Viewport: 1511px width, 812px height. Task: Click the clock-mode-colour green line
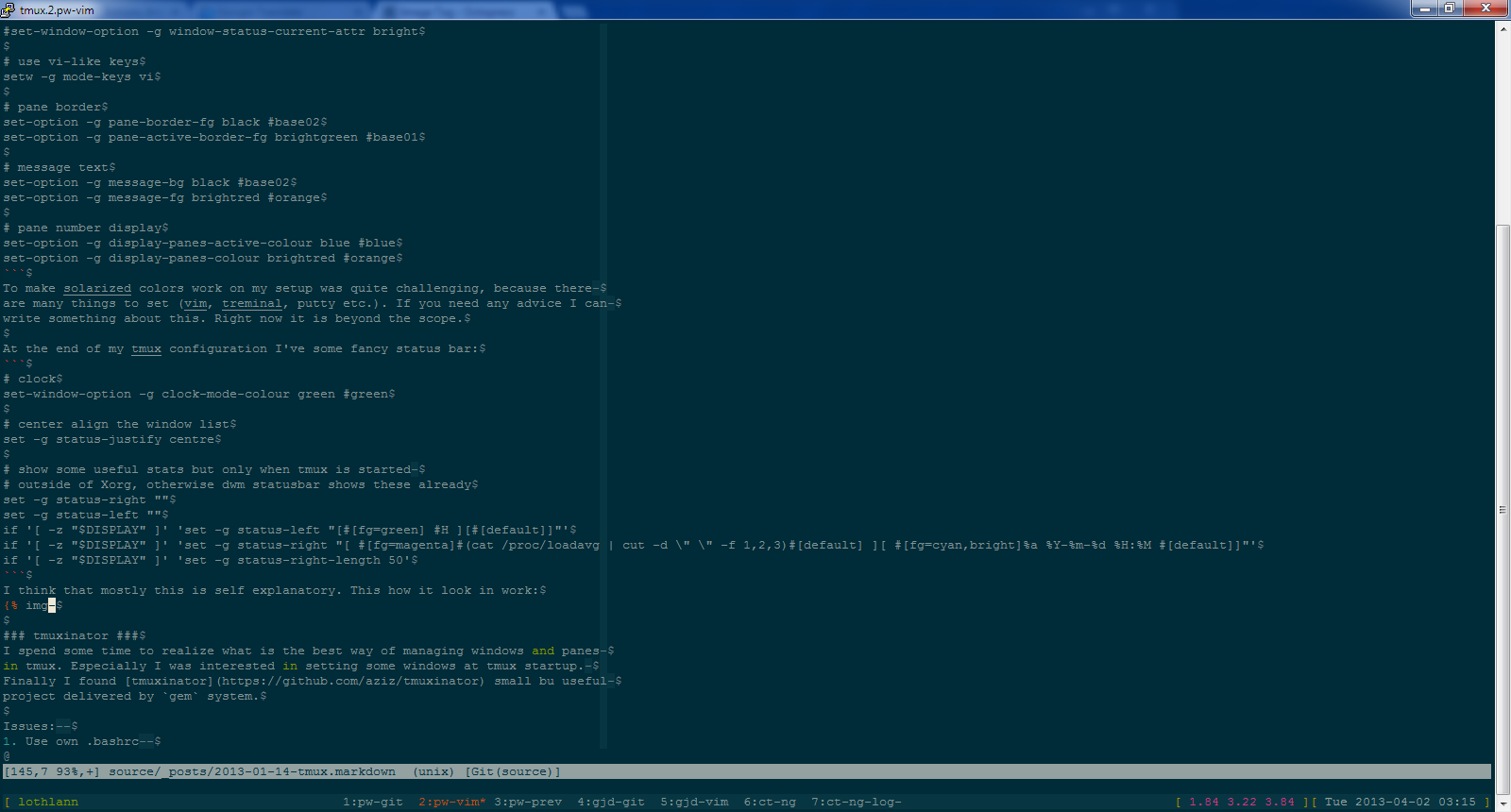(x=199, y=394)
